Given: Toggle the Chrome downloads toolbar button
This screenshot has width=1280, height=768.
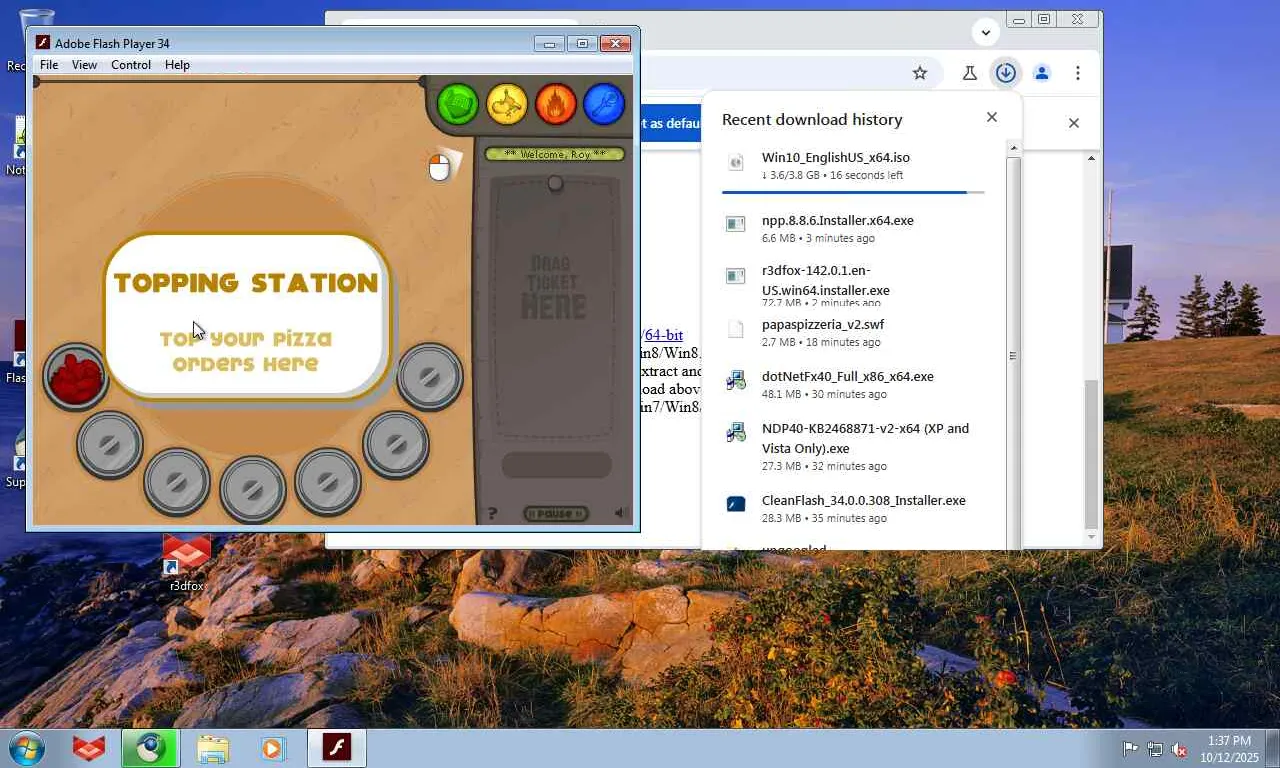Looking at the screenshot, I should (x=1006, y=73).
